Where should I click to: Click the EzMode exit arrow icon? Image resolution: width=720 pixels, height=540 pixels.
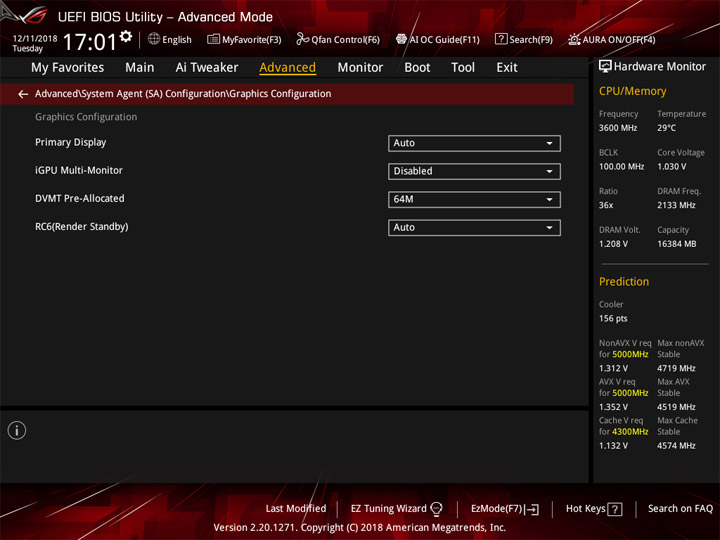click(x=532, y=509)
